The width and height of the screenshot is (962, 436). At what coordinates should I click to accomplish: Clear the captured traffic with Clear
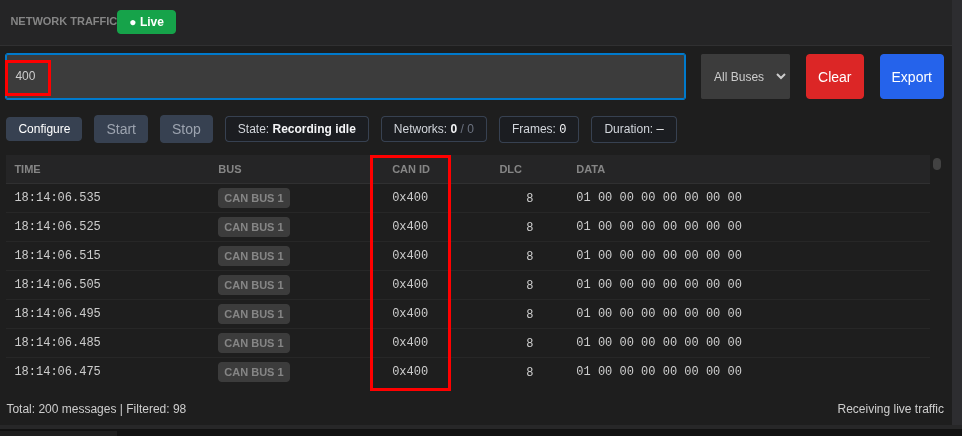coord(834,77)
